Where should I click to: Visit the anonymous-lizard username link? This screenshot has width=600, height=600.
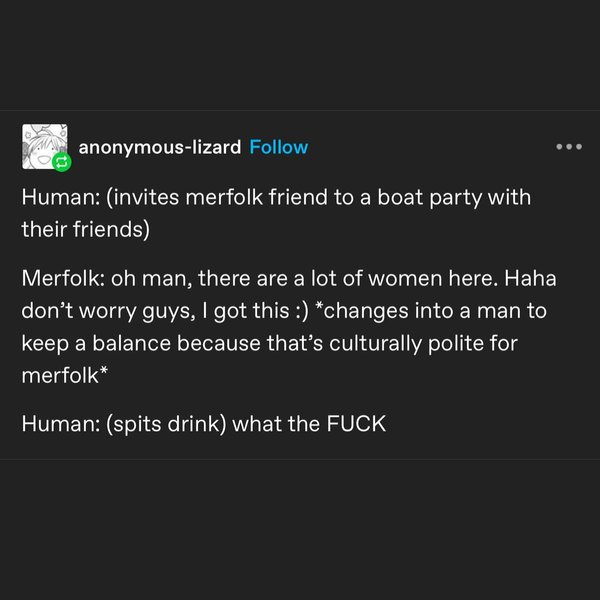[159, 147]
